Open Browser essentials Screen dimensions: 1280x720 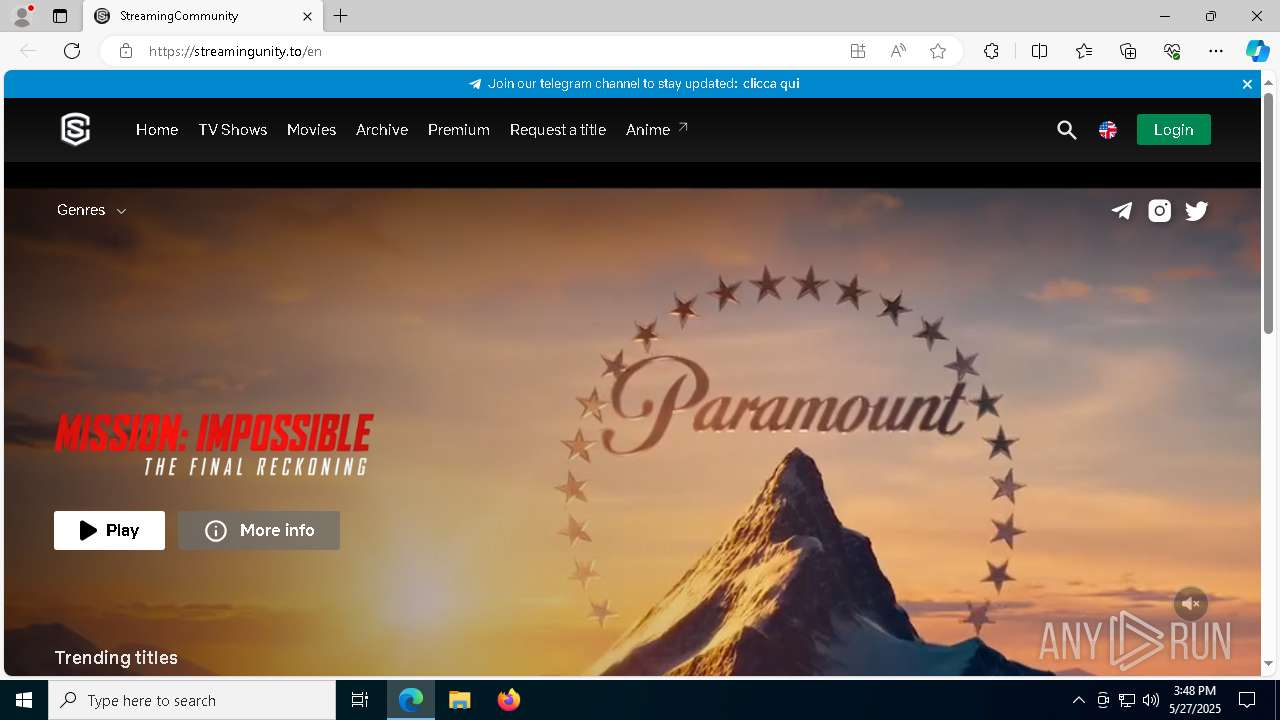[x=1172, y=51]
